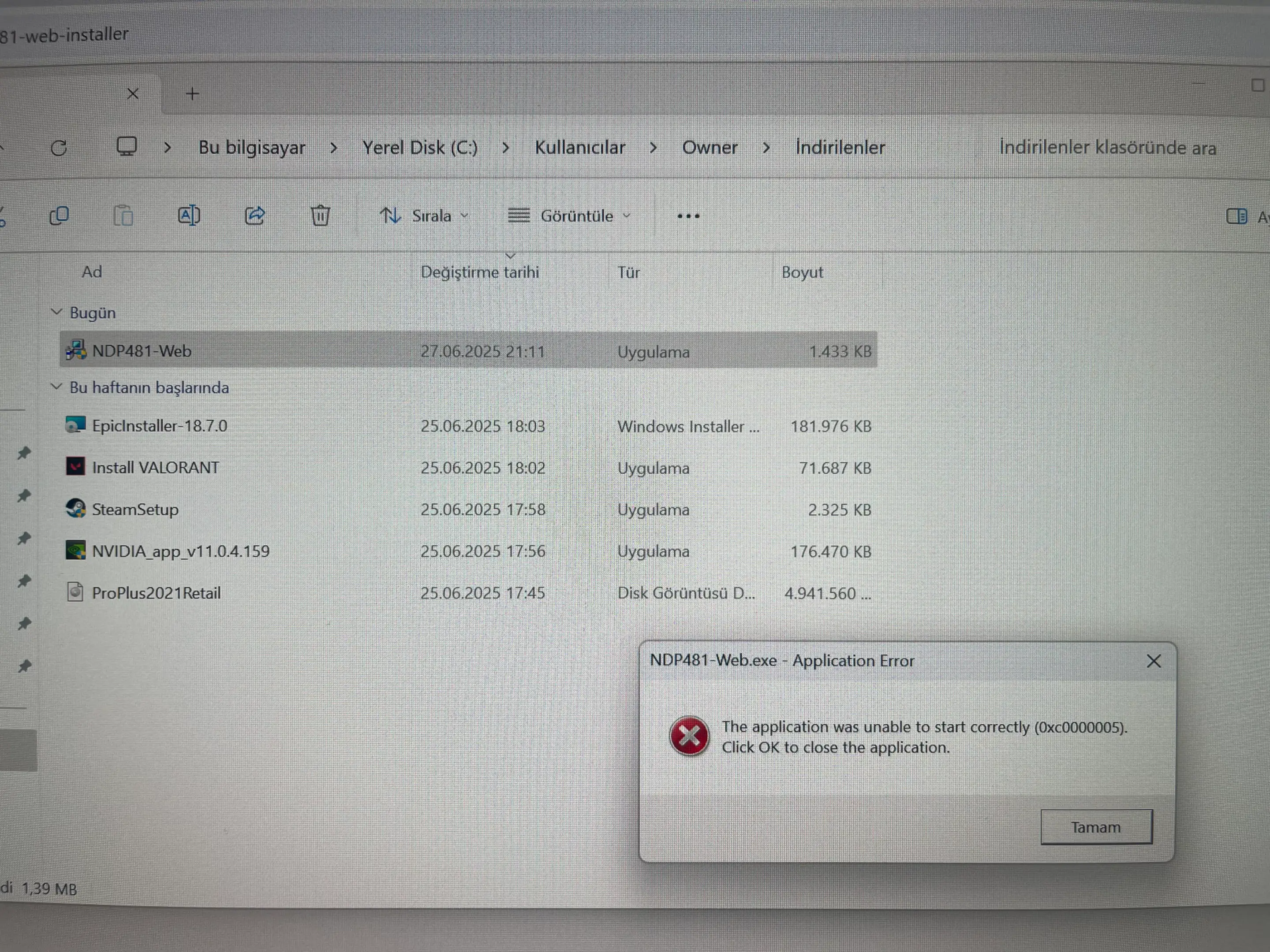Click the SteamSetup file icon
1270x952 pixels.
click(x=75, y=509)
